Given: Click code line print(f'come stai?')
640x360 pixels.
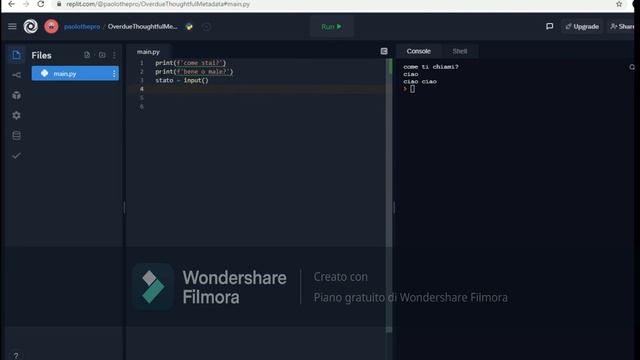Looking at the screenshot, I should (x=191, y=63).
